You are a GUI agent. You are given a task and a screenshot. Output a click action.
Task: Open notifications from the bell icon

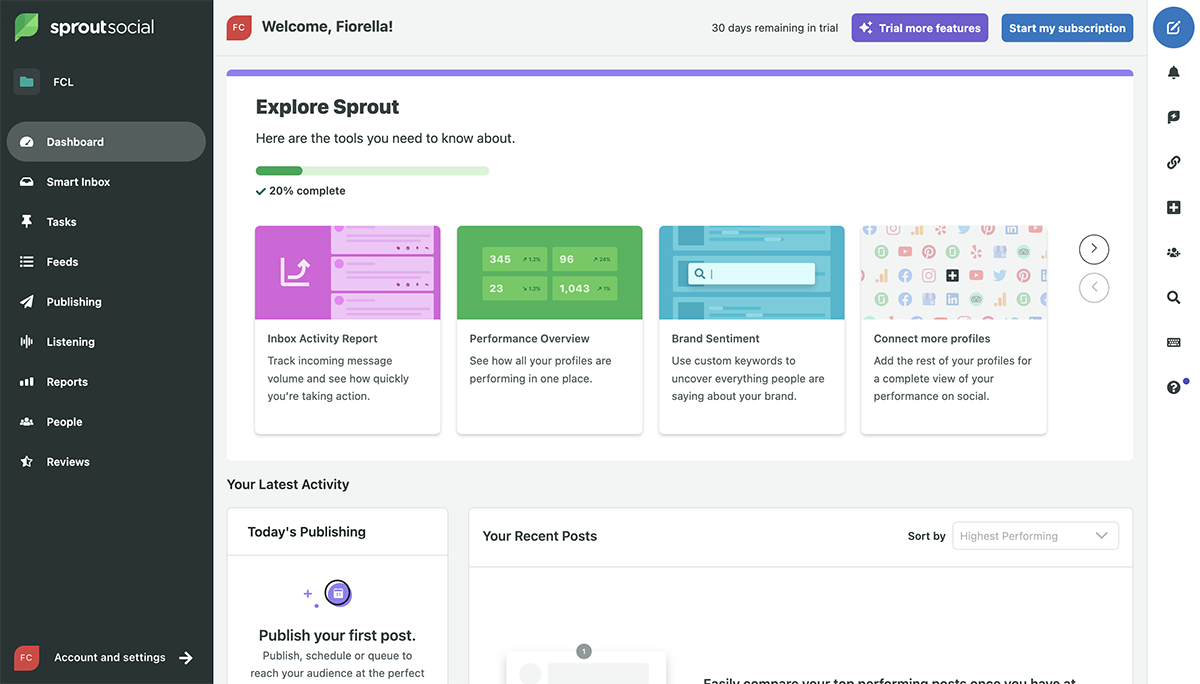pyautogui.click(x=1173, y=71)
